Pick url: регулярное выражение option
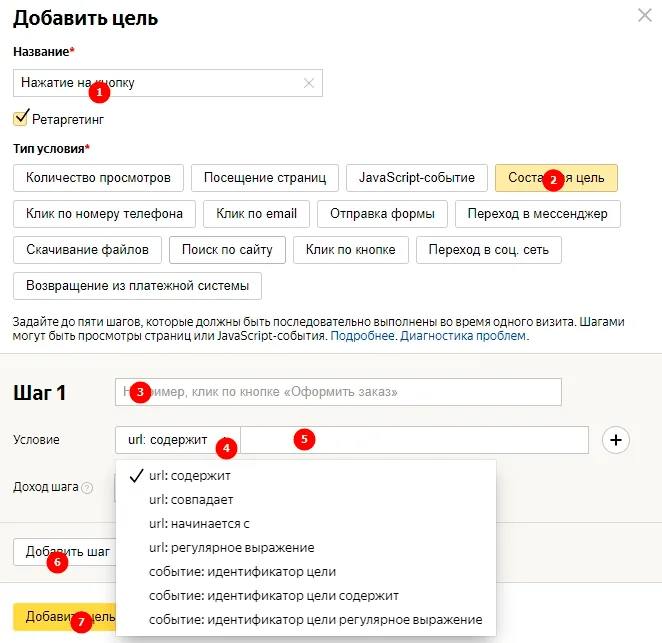 coord(231,548)
